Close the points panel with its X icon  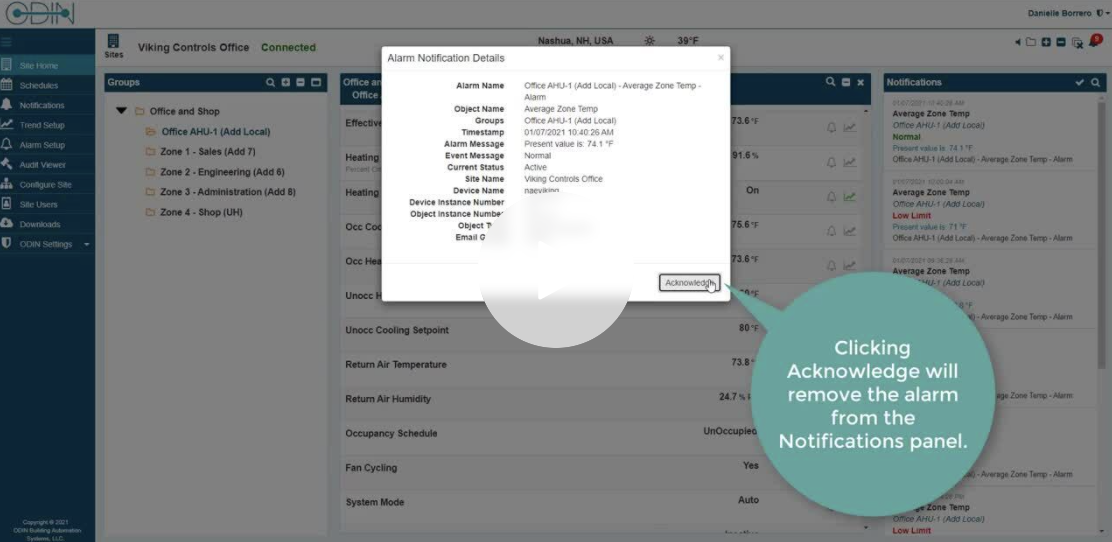point(860,82)
